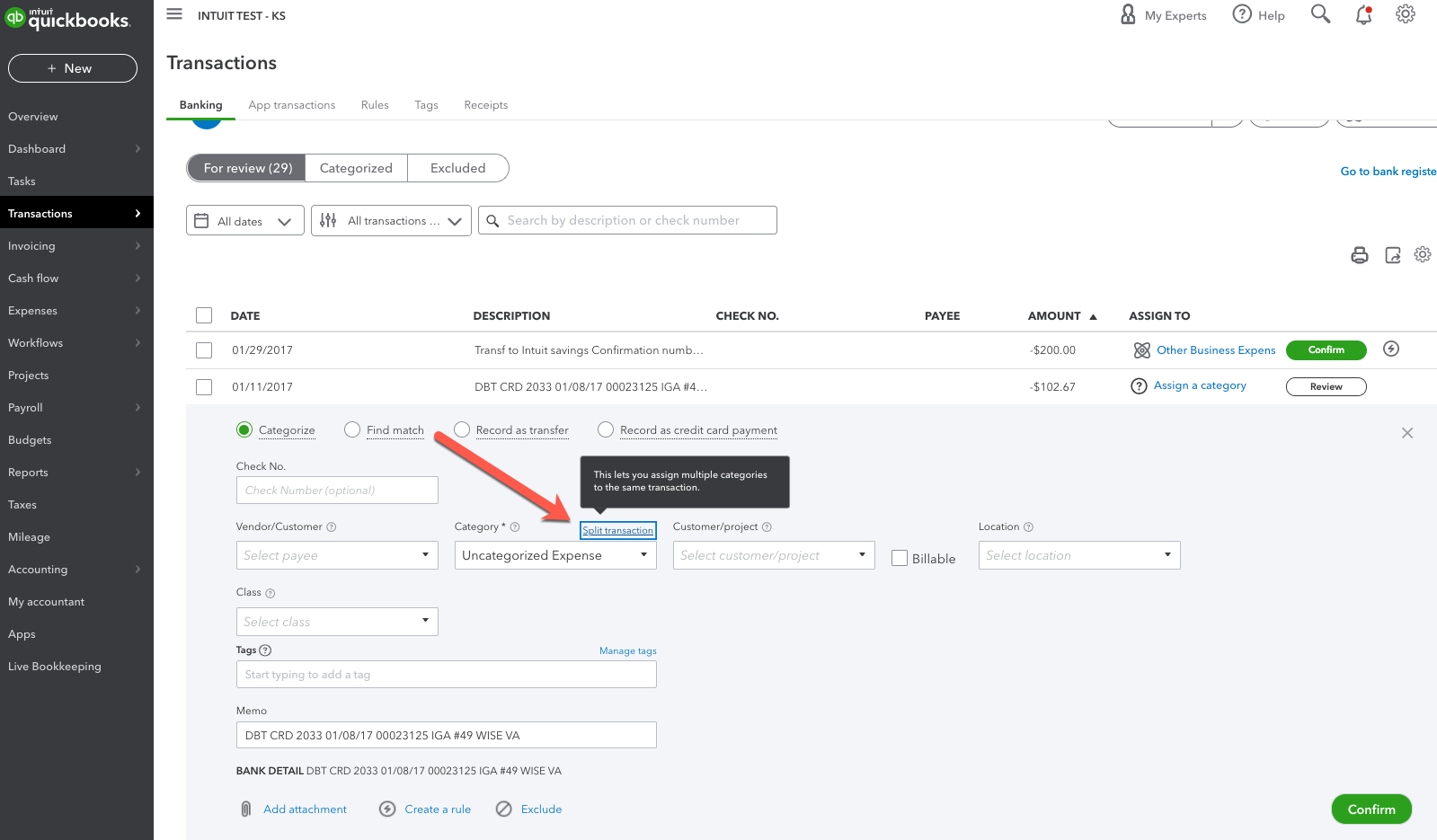The image size is (1437, 840).
Task: Open the top-right settings gear
Action: (1406, 14)
